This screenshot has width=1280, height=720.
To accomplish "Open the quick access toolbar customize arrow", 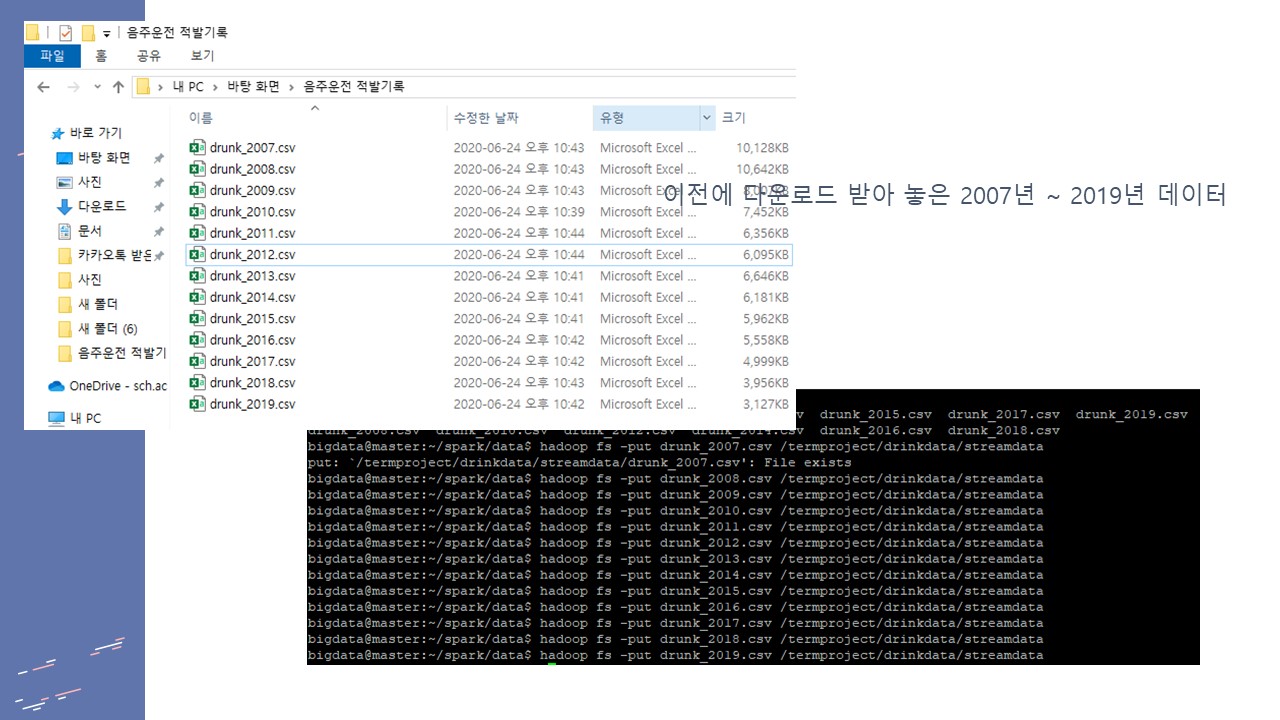I will point(107,34).
